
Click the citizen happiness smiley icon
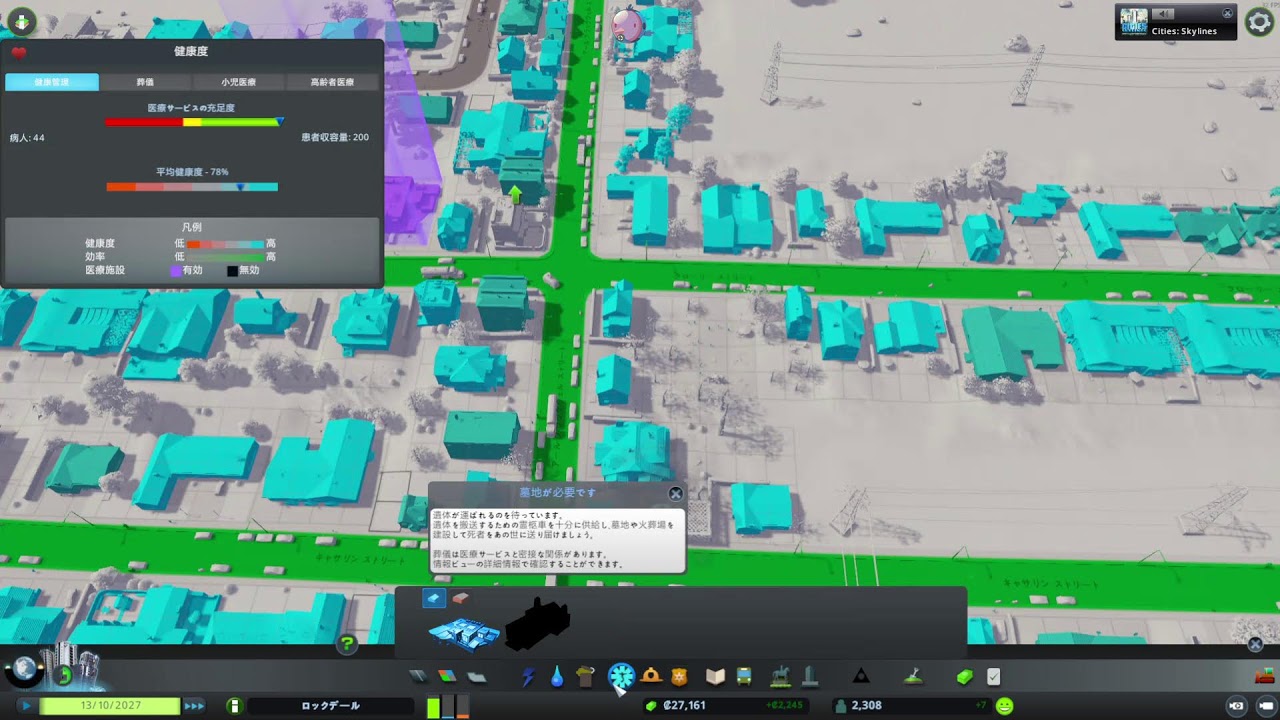[1005, 706]
